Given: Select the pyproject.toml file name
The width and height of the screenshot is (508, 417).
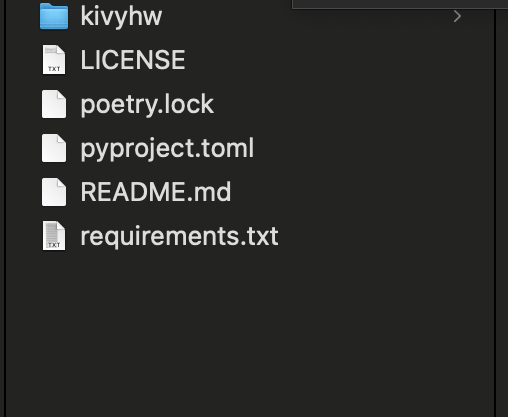Looking at the screenshot, I should click(167, 149).
